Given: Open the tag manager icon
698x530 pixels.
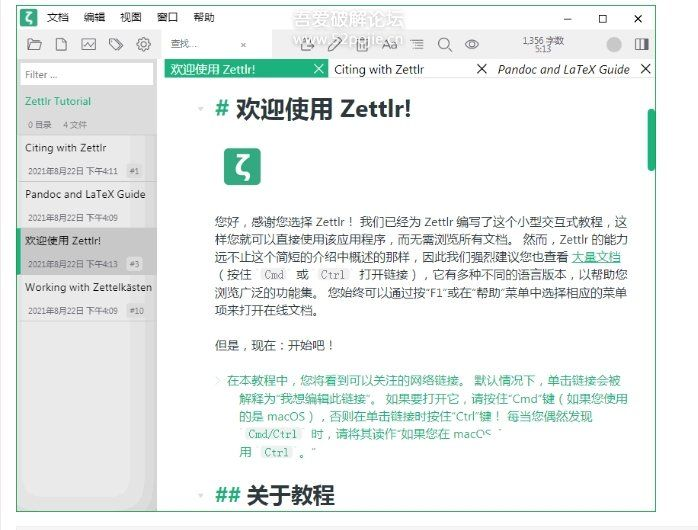Looking at the screenshot, I should pos(116,44).
